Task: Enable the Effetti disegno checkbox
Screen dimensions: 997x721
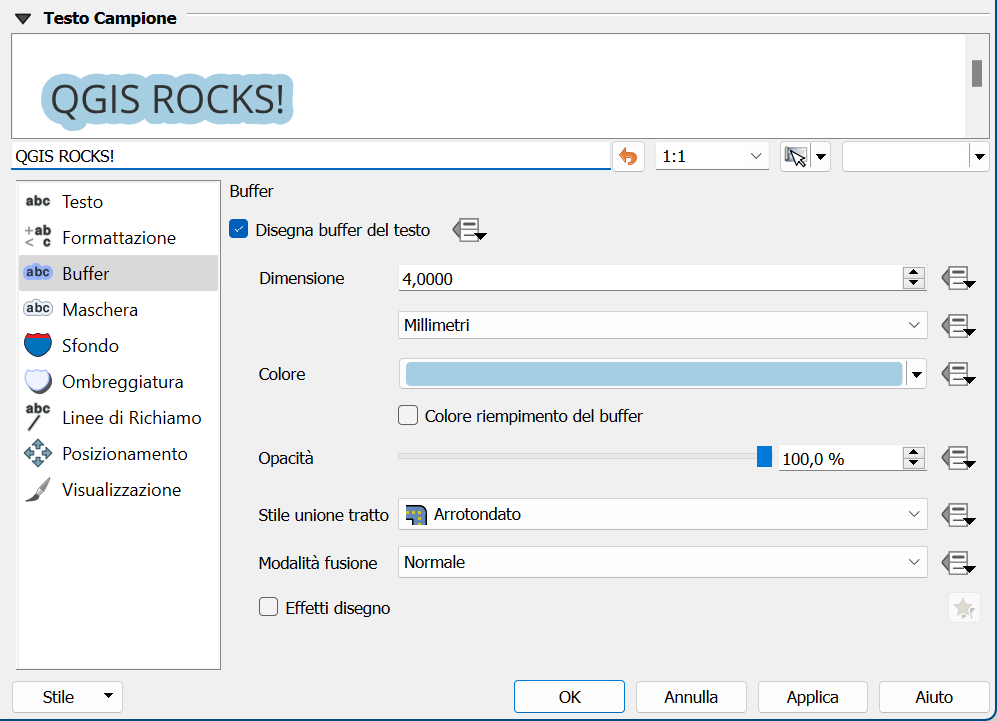Action: click(x=268, y=607)
